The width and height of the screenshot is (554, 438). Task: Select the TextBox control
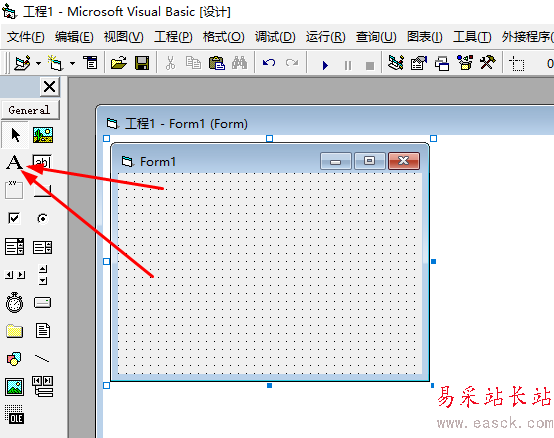click(42, 162)
